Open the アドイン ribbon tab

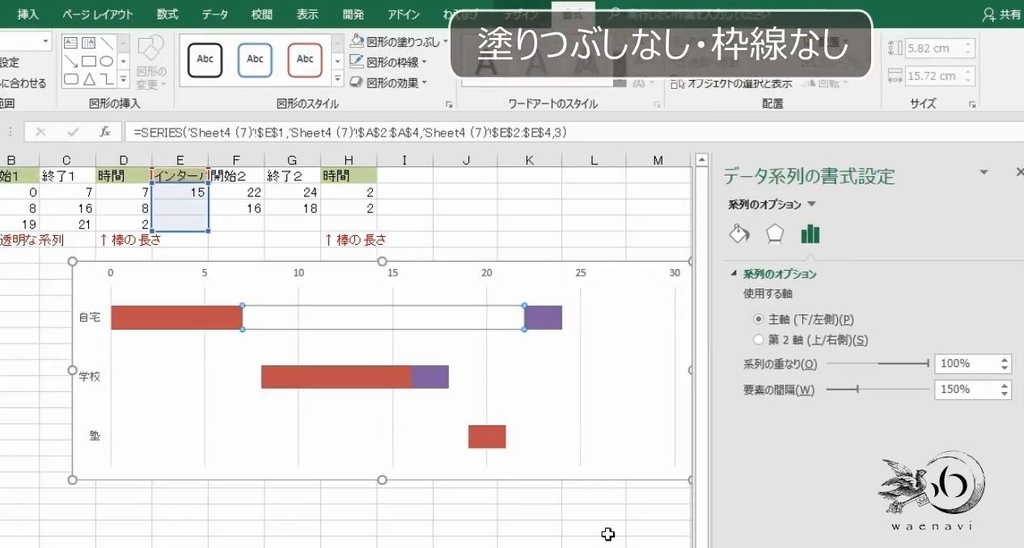(404, 14)
